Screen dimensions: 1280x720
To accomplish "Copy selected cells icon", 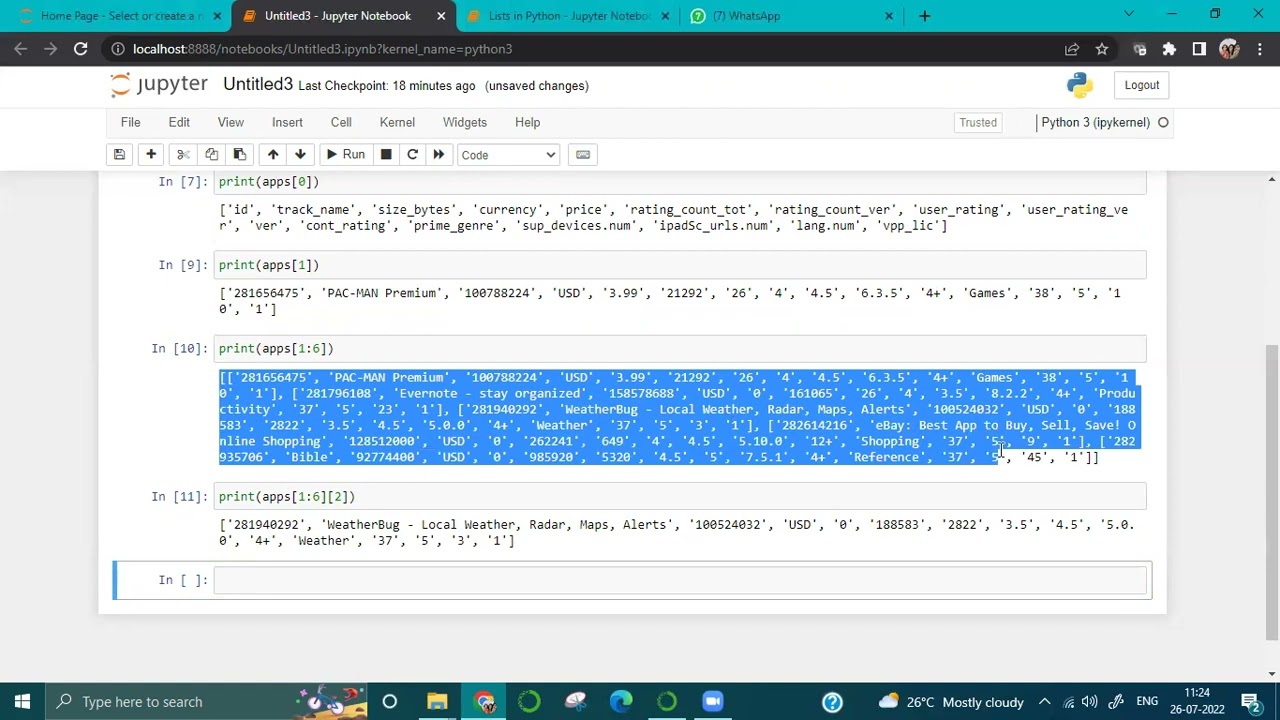I will tap(211, 155).
